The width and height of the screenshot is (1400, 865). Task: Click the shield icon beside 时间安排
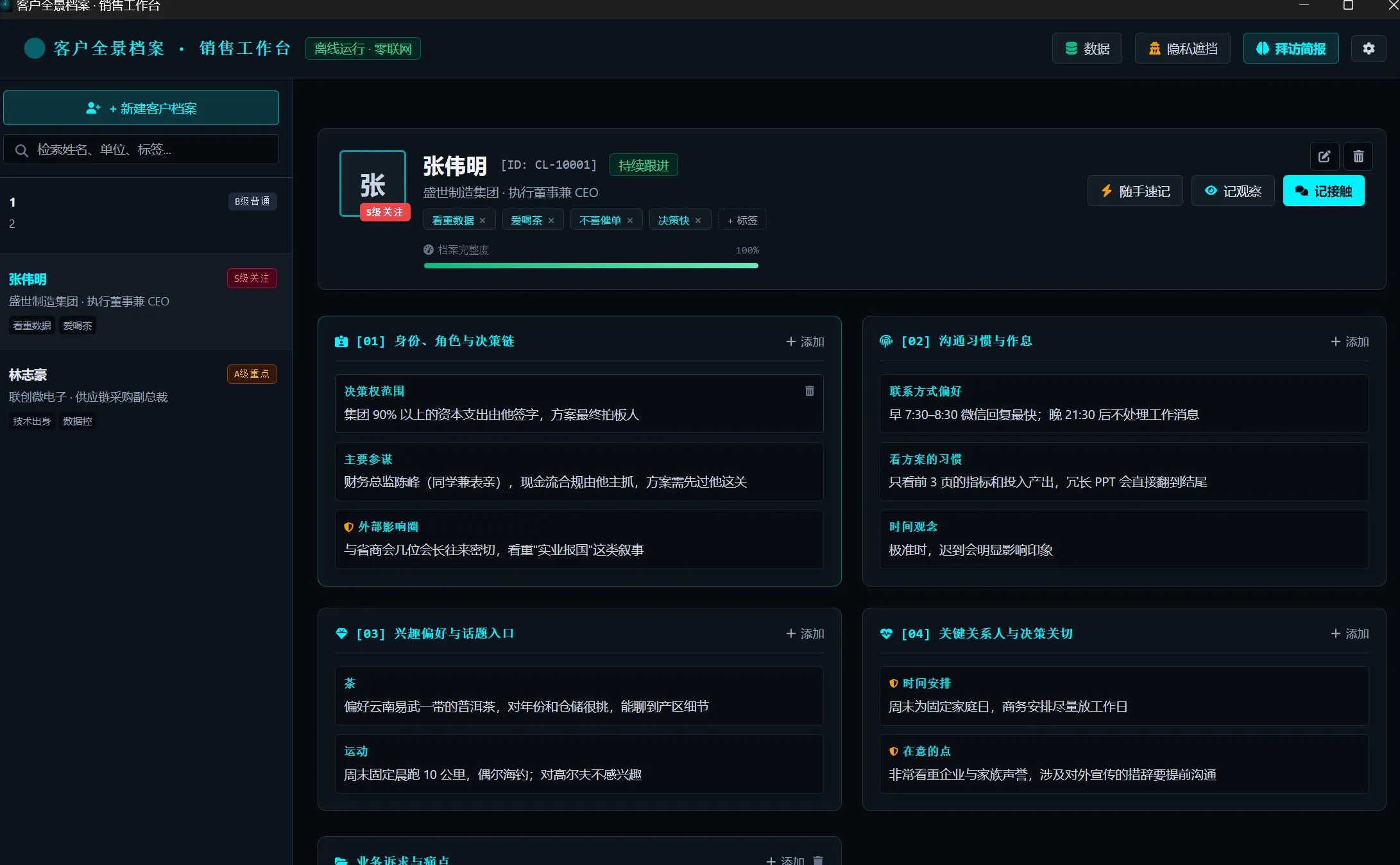(x=893, y=683)
